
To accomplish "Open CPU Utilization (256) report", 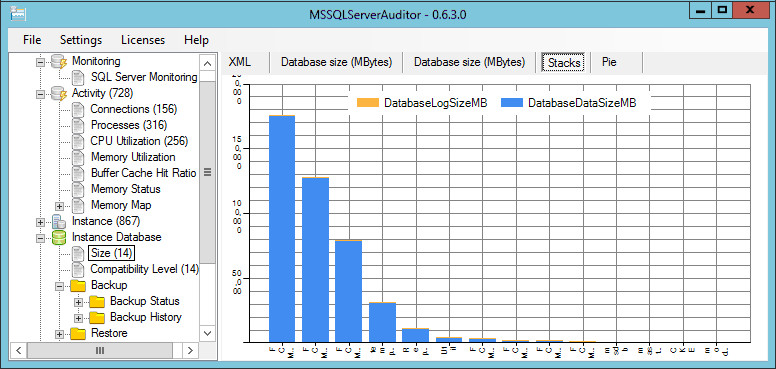I will coord(139,141).
